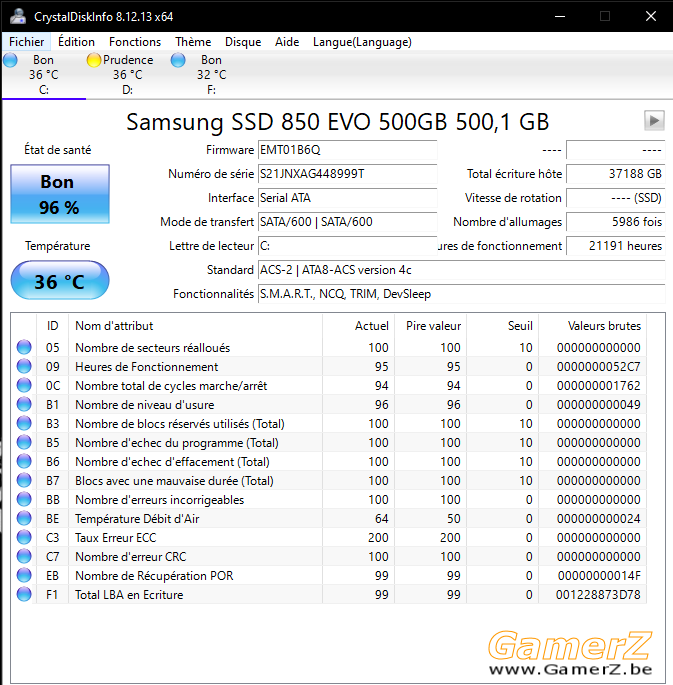Viewport: 673px width, 685px height.
Task: Click the Nom d'attribut column header
Action: (x=196, y=326)
